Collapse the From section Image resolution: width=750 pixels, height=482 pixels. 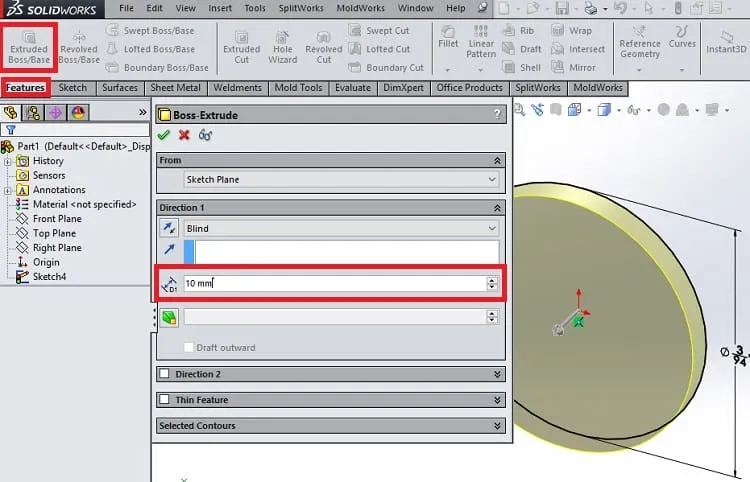[x=497, y=161]
